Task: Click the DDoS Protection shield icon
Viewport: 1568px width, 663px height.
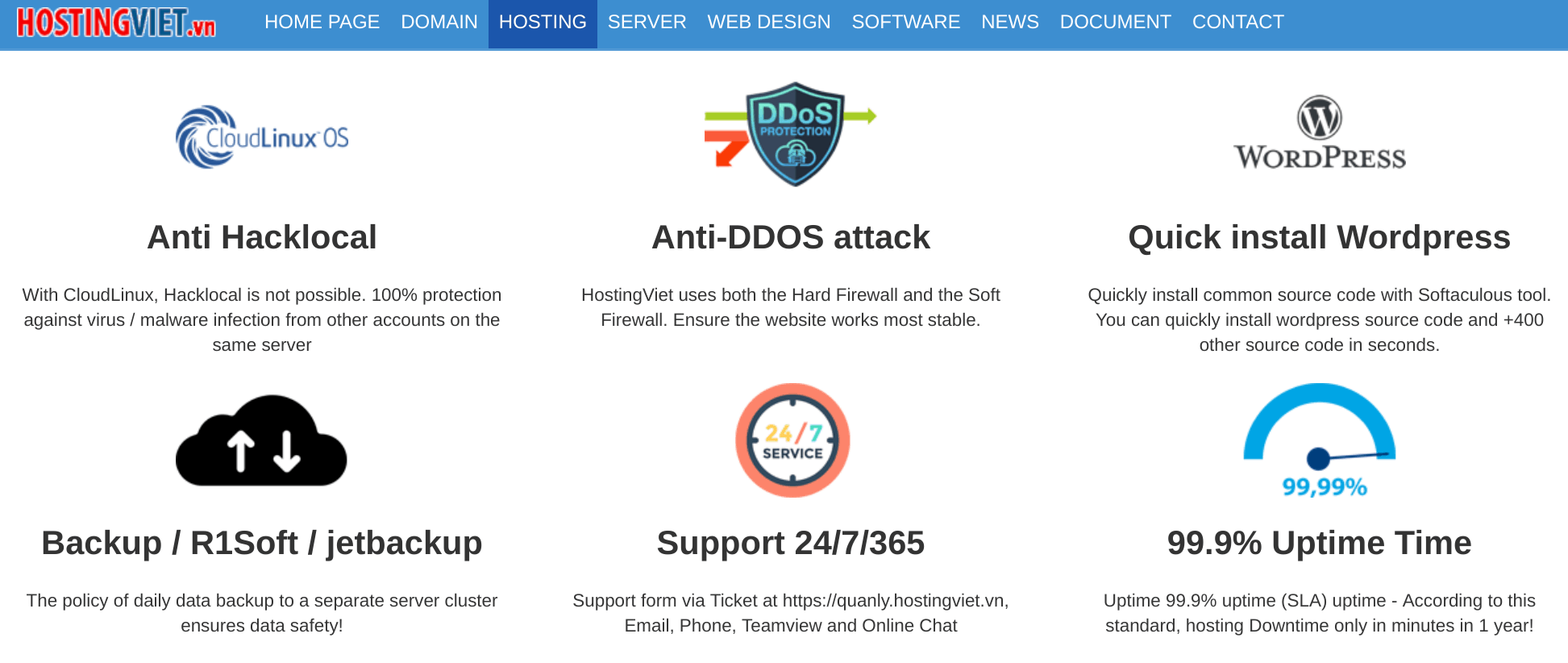Action: (x=790, y=134)
